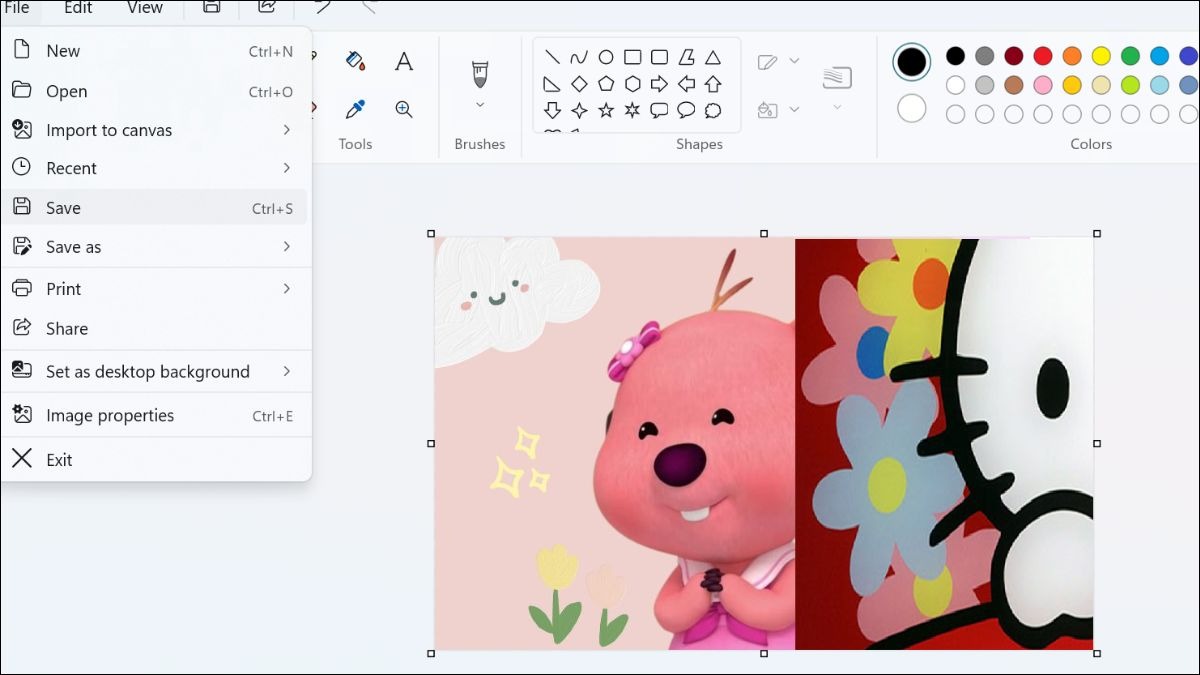The image size is (1200, 675).
Task: Choose the Pentagon shape
Action: [606, 84]
